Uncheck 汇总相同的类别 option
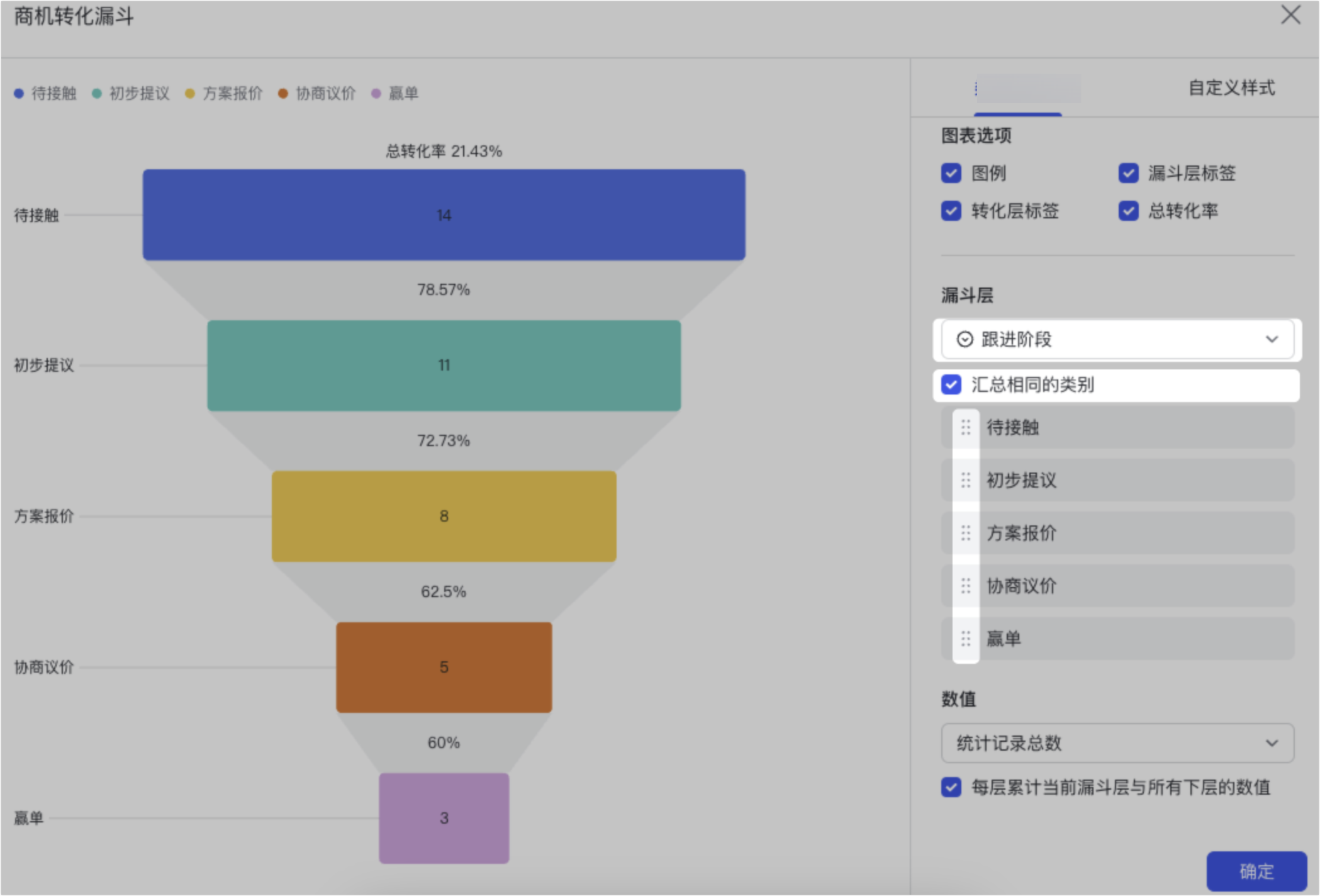This screenshot has height=896, width=1320. pyautogui.click(x=951, y=384)
